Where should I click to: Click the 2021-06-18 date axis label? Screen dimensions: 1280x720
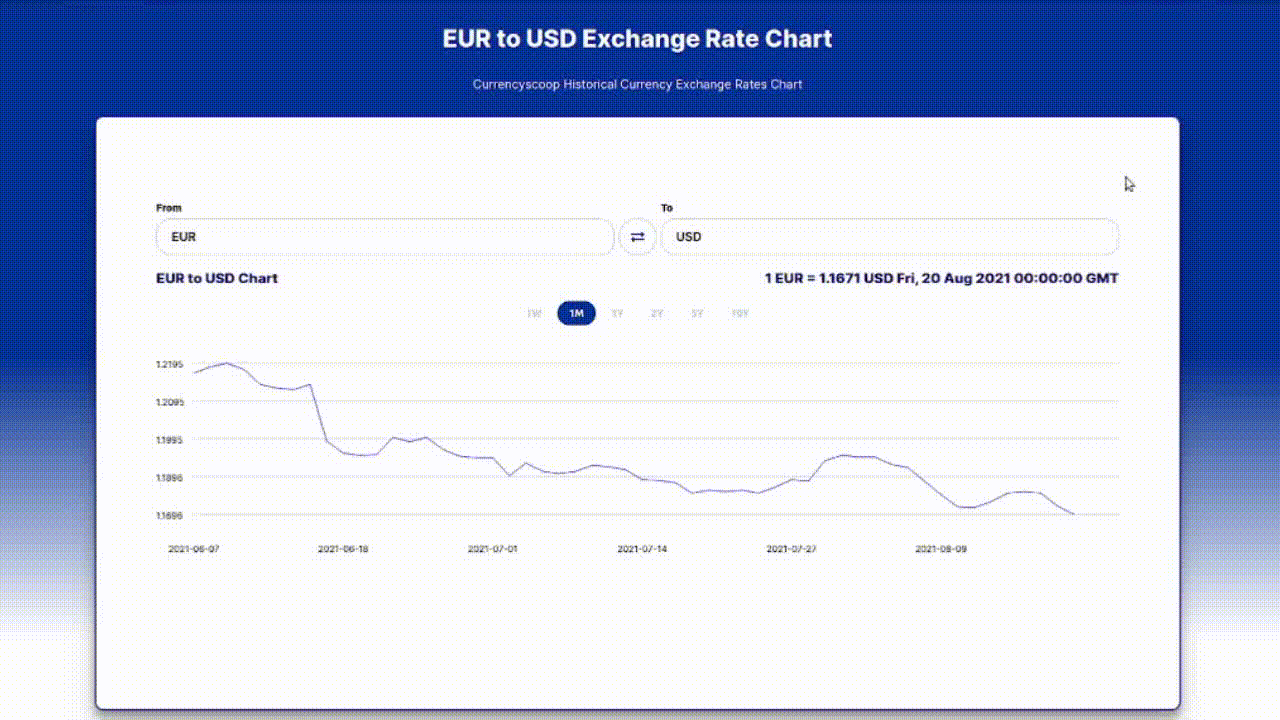pyautogui.click(x=343, y=549)
